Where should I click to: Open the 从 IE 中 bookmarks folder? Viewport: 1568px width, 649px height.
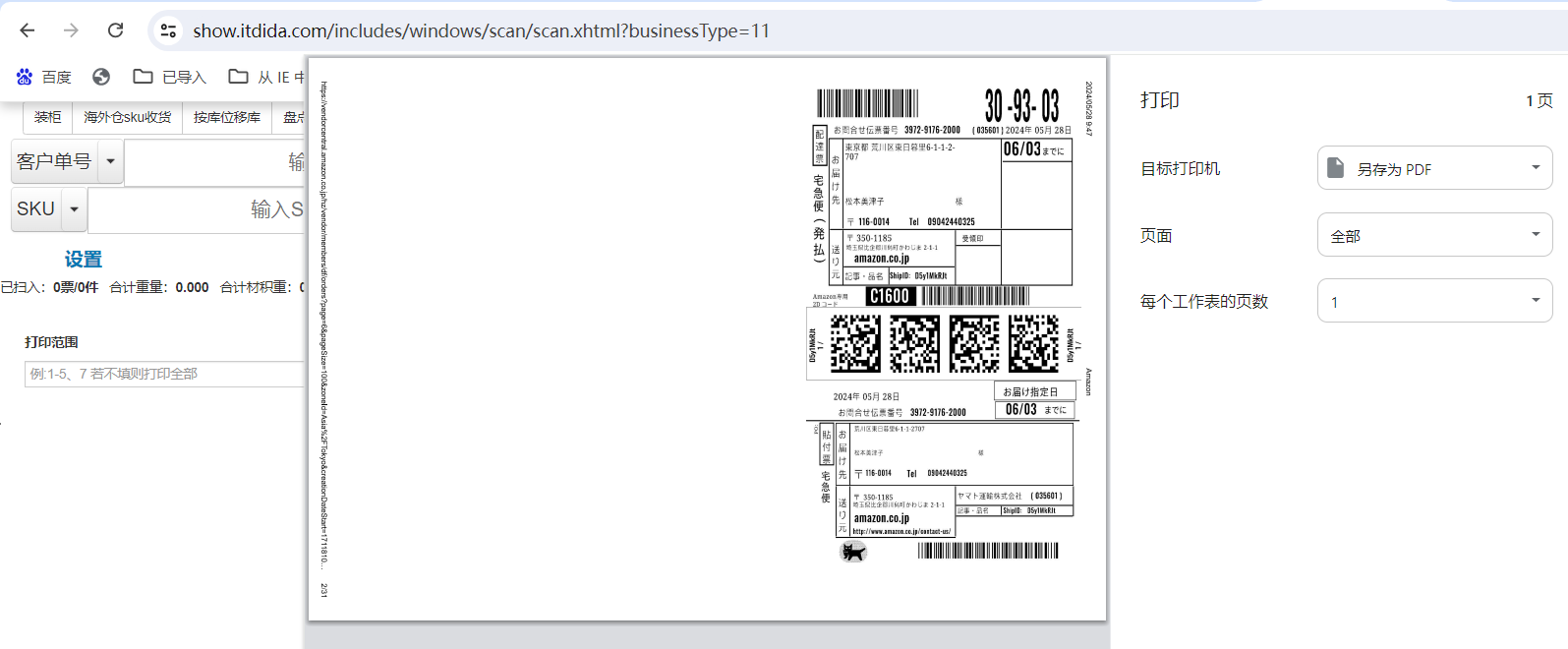click(266, 77)
